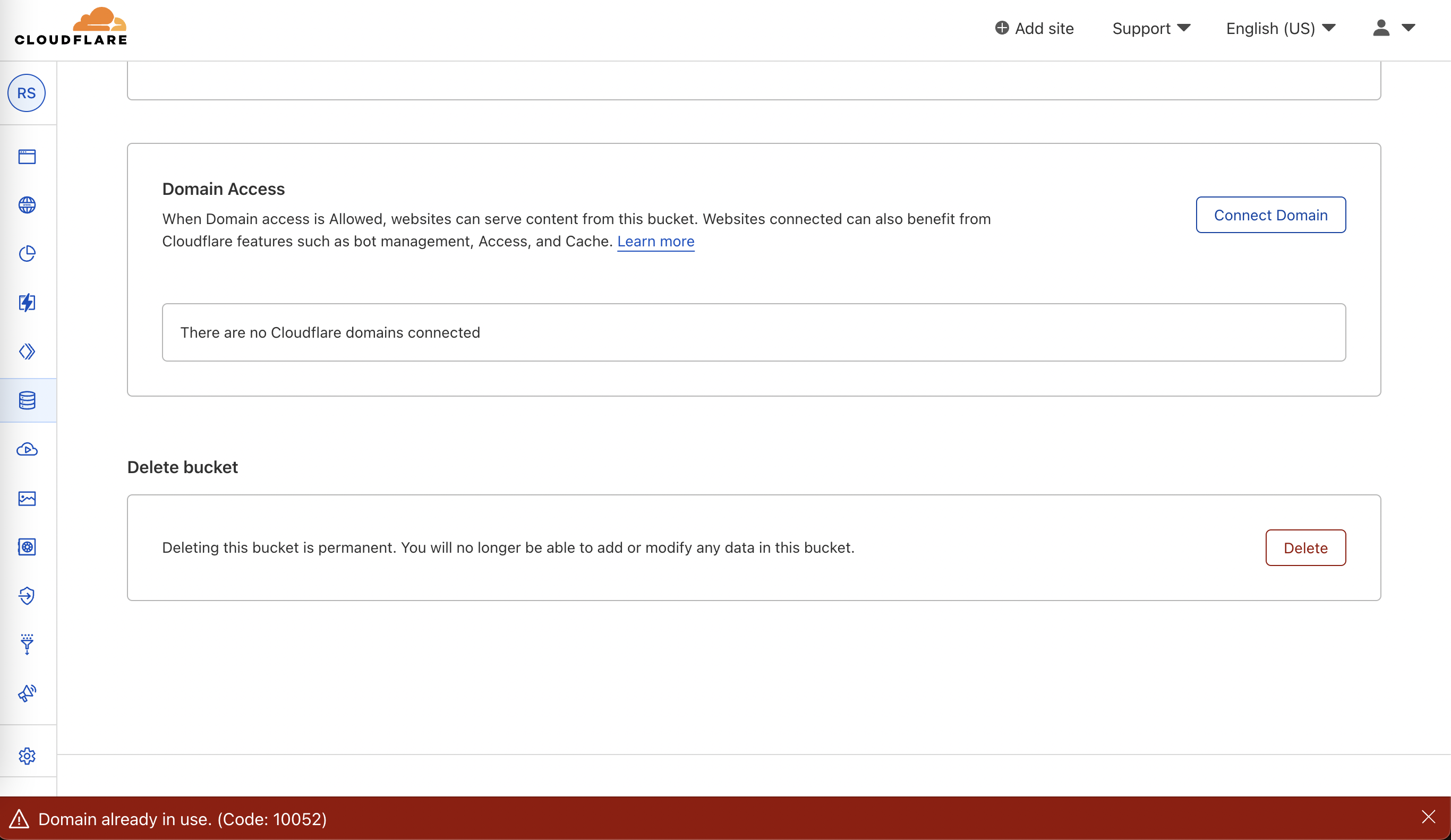Image resolution: width=1451 pixels, height=840 pixels.
Task: Open Workers & Pages code brackets icon
Action: [27, 351]
